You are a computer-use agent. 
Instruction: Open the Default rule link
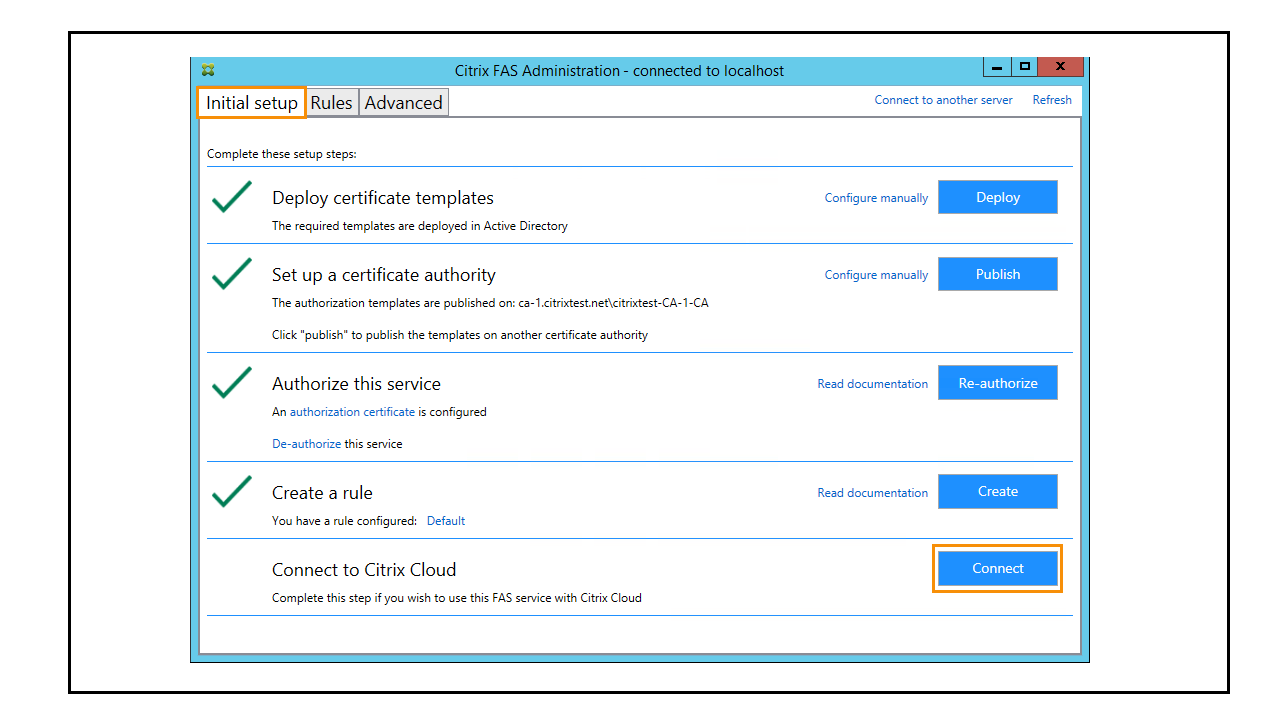446,521
